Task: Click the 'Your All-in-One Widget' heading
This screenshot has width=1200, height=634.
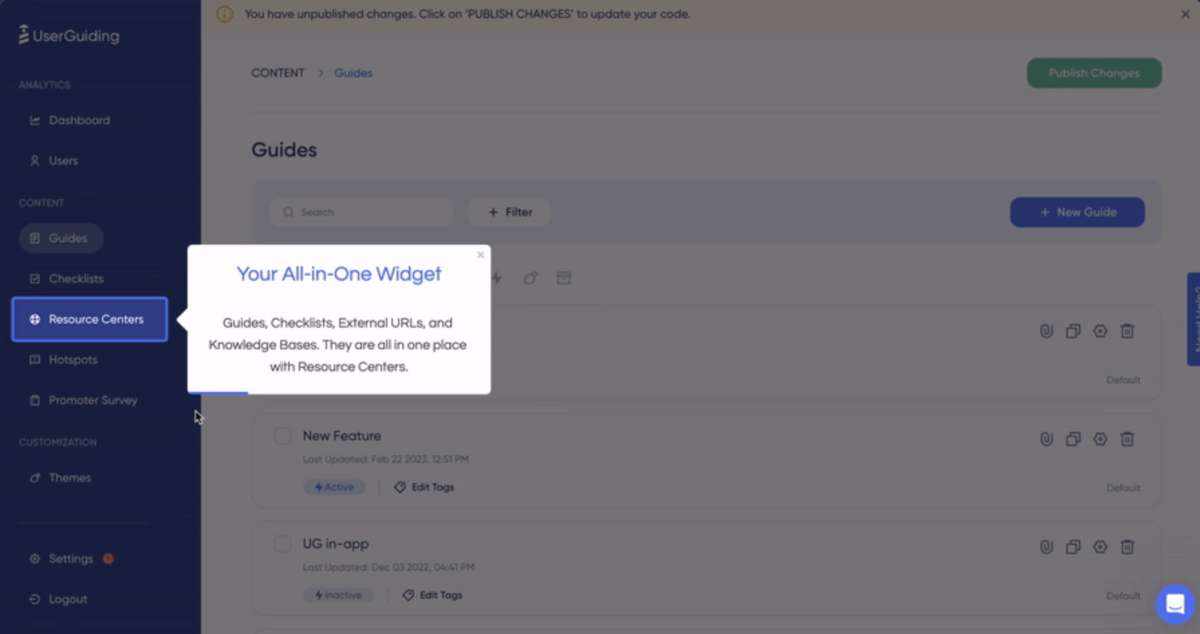Action: (x=339, y=274)
